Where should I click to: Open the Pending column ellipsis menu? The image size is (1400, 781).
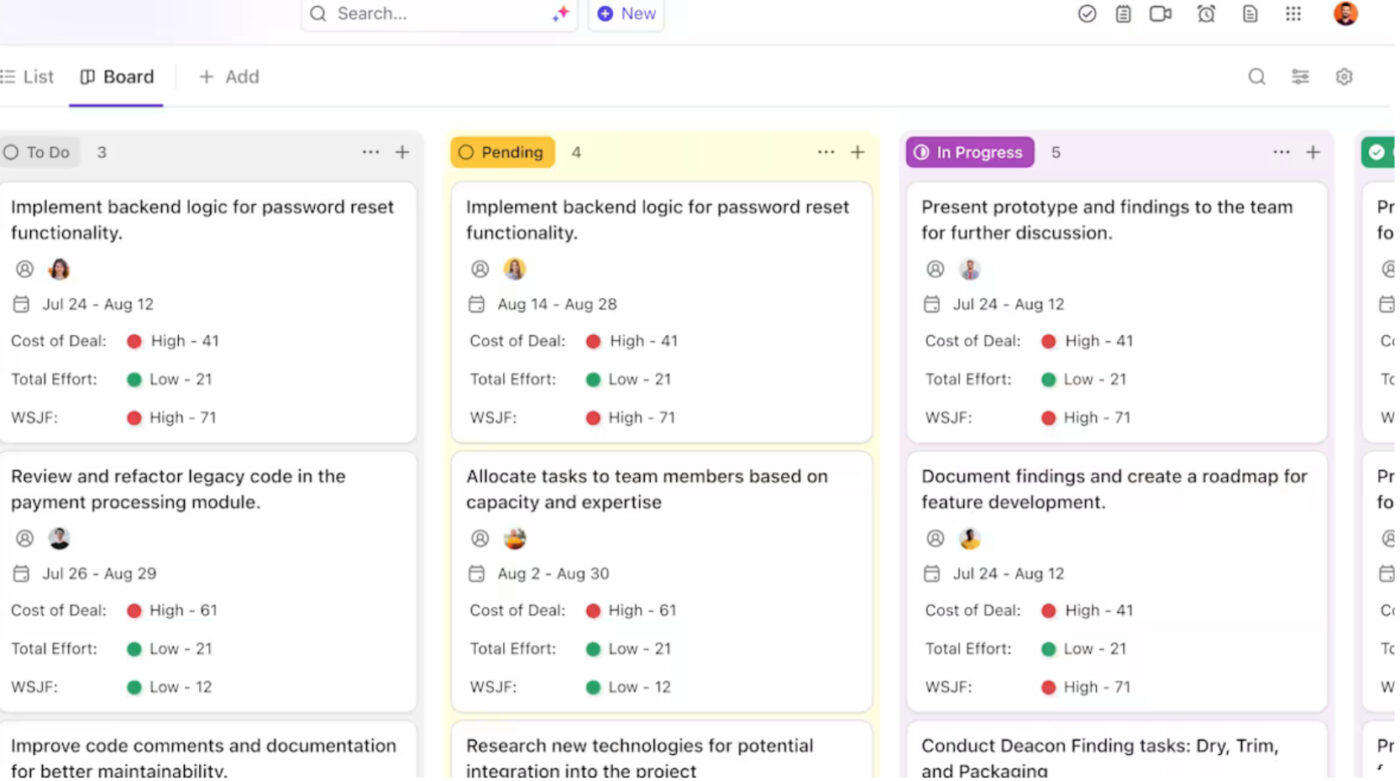pyautogui.click(x=826, y=153)
